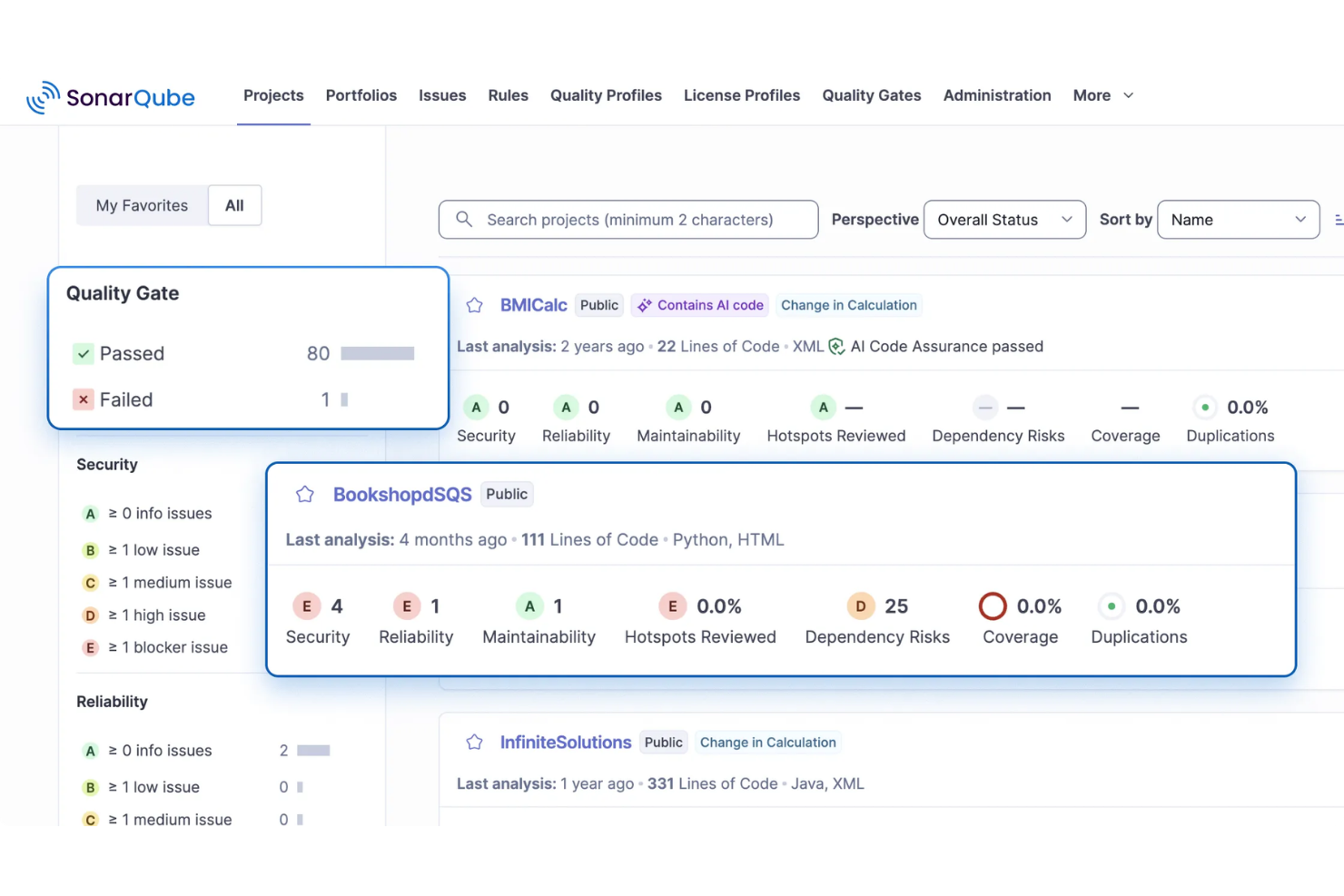Image resolution: width=1344 pixels, height=896 pixels.
Task: Click the Passed quality gate progress bar
Action: point(373,353)
